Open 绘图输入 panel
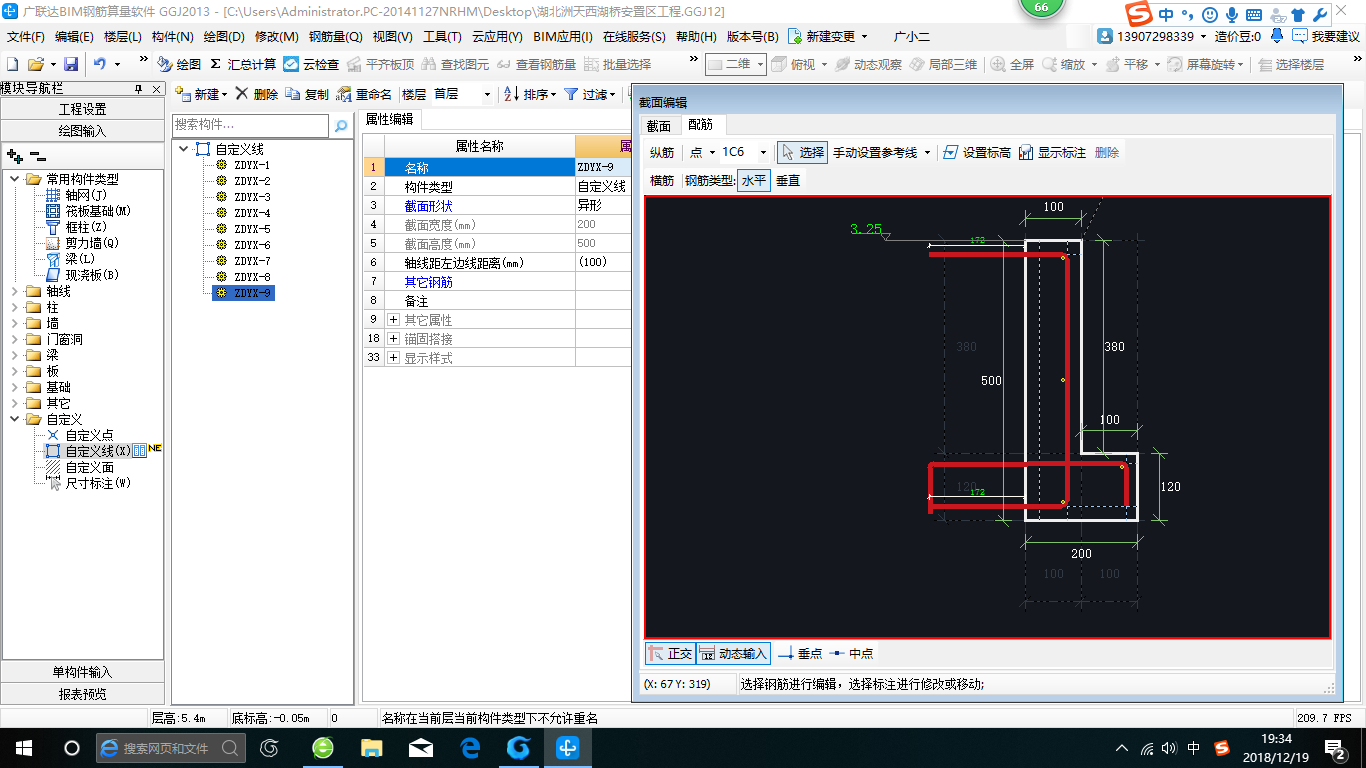Viewport: 1366px width, 768px height. pyautogui.click(x=83, y=130)
